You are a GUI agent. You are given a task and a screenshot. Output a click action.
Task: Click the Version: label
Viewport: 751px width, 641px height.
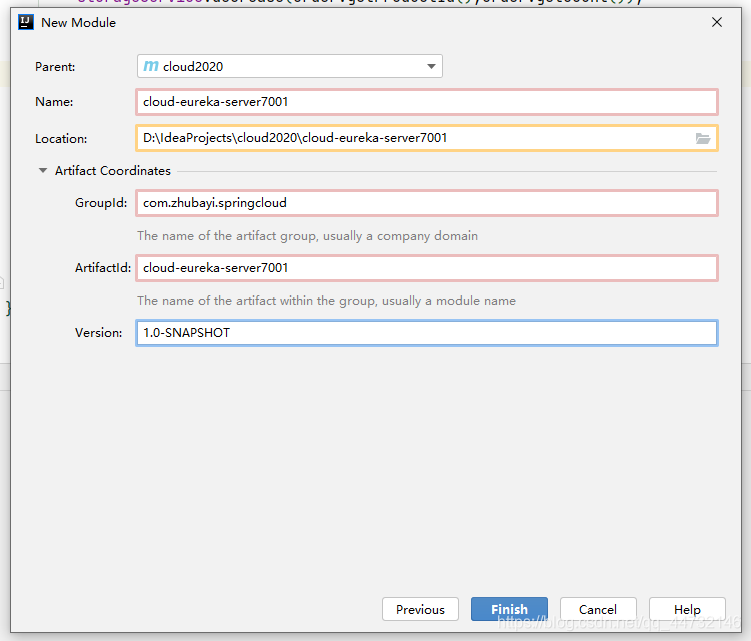pyautogui.click(x=99, y=332)
